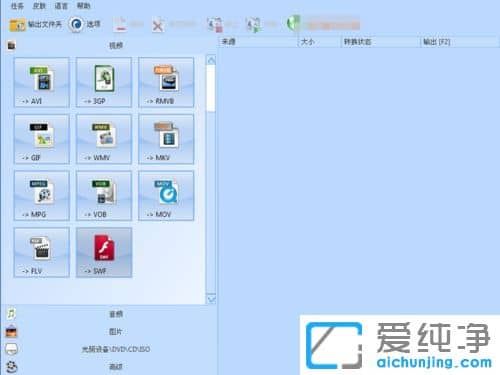Select the -> MKV conversion tile
500x375 pixels.
pyautogui.click(x=166, y=139)
